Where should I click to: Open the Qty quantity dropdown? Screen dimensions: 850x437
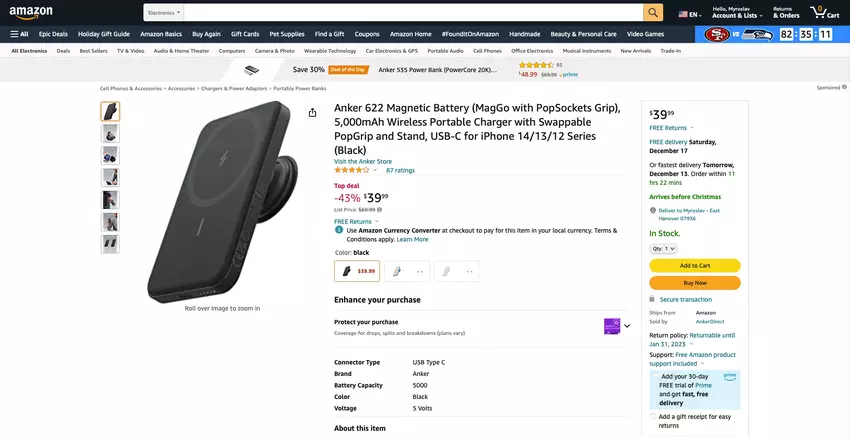[664, 248]
